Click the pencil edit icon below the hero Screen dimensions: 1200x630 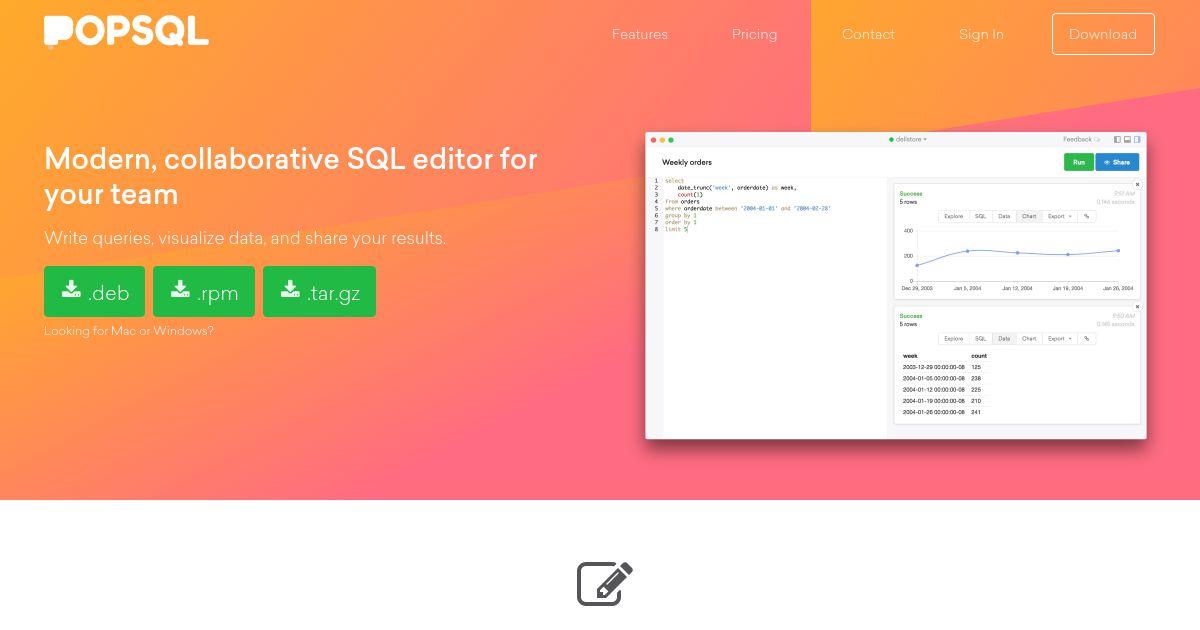[x=605, y=584]
